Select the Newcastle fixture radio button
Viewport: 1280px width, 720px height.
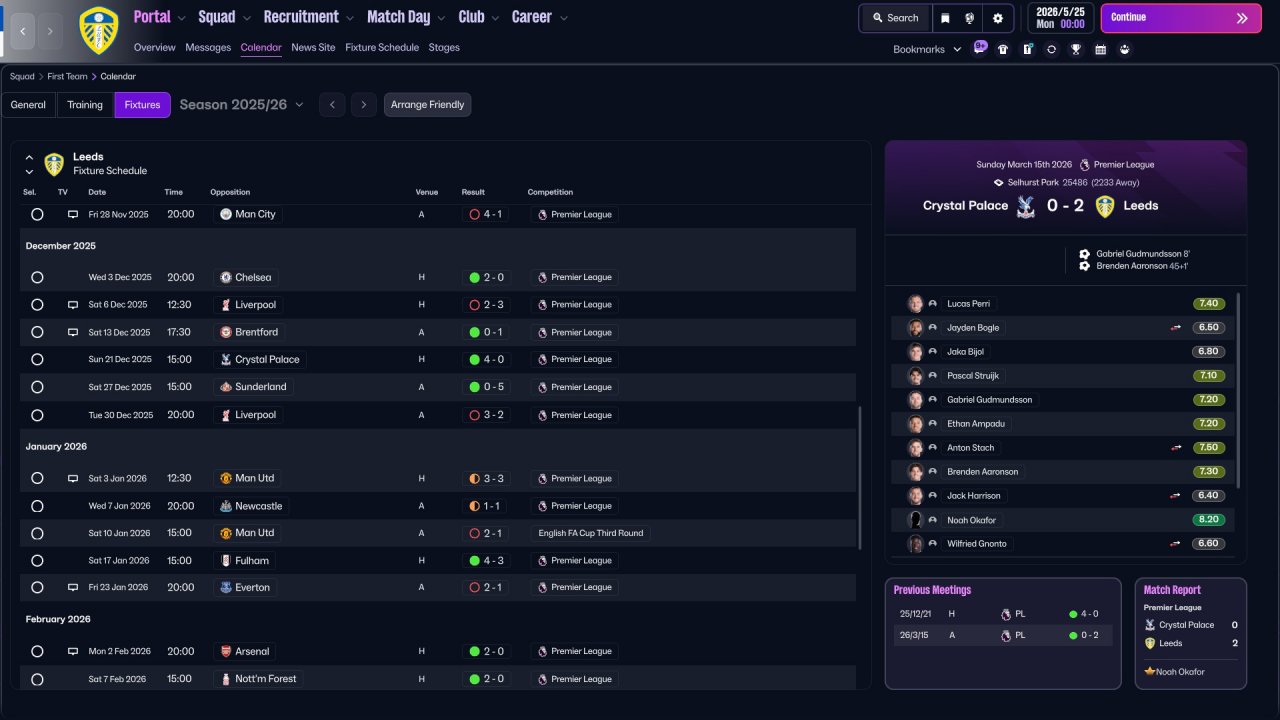tap(37, 506)
